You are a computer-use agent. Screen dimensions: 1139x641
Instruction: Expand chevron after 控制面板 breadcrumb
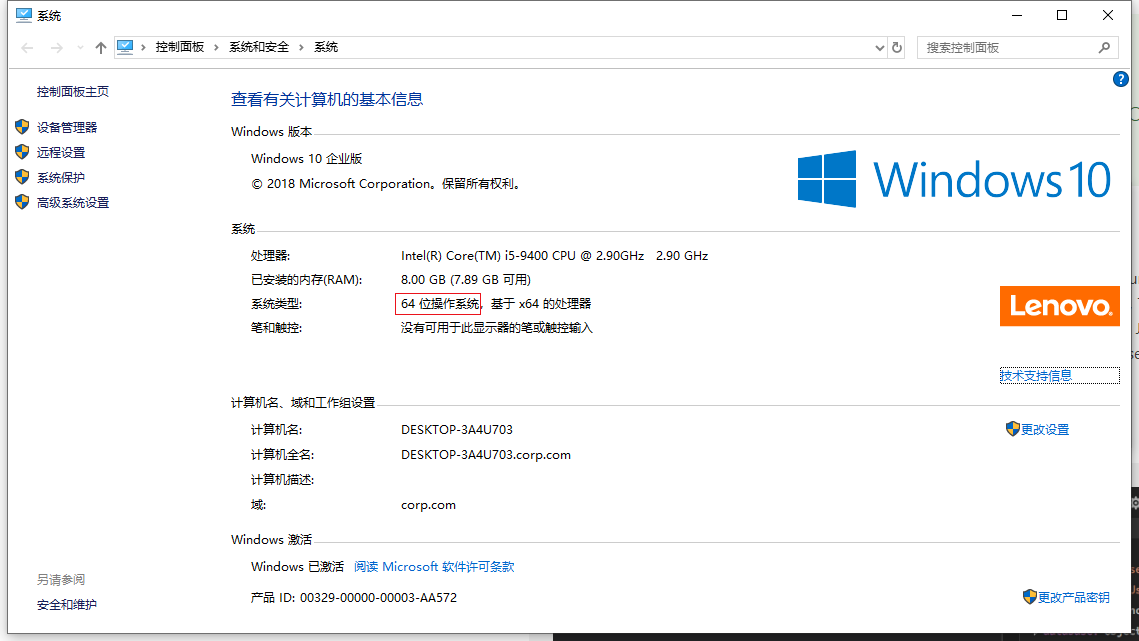point(216,47)
